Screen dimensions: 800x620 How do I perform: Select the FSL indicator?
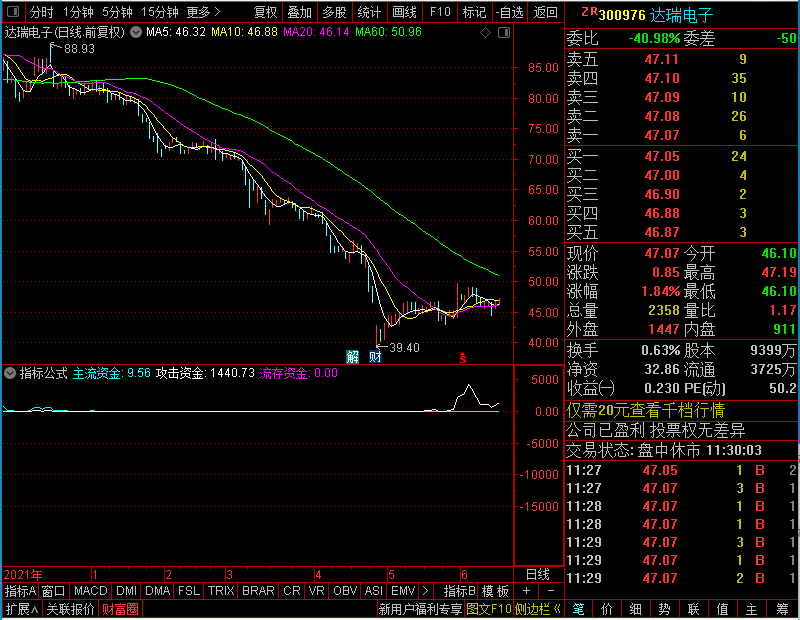189,591
